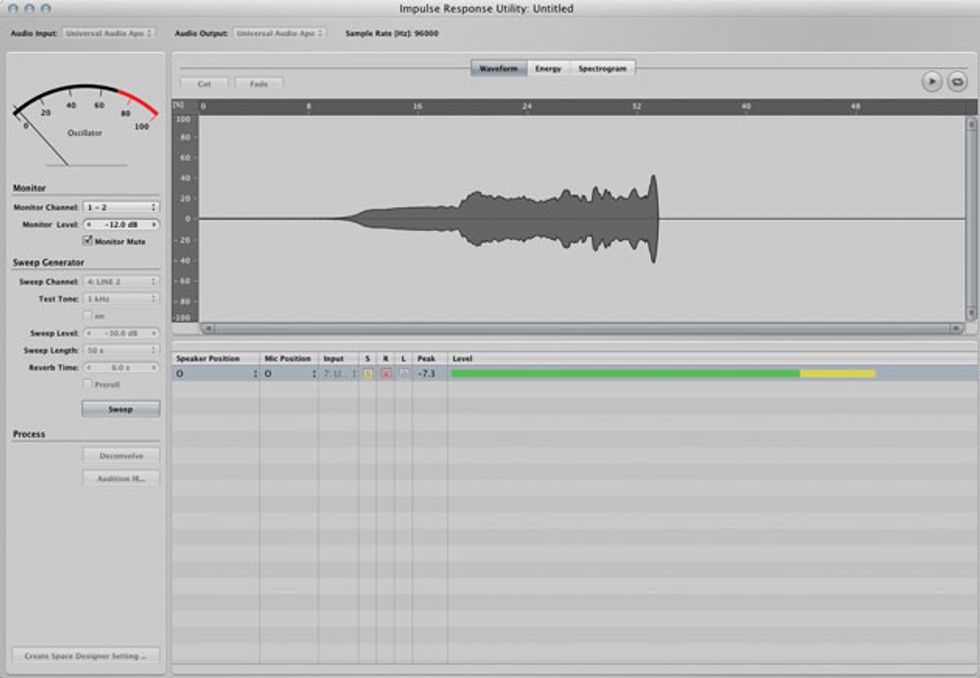Open the Speaker Position dropdown in track row
Image resolution: width=980 pixels, height=678 pixels.
(x=216, y=374)
